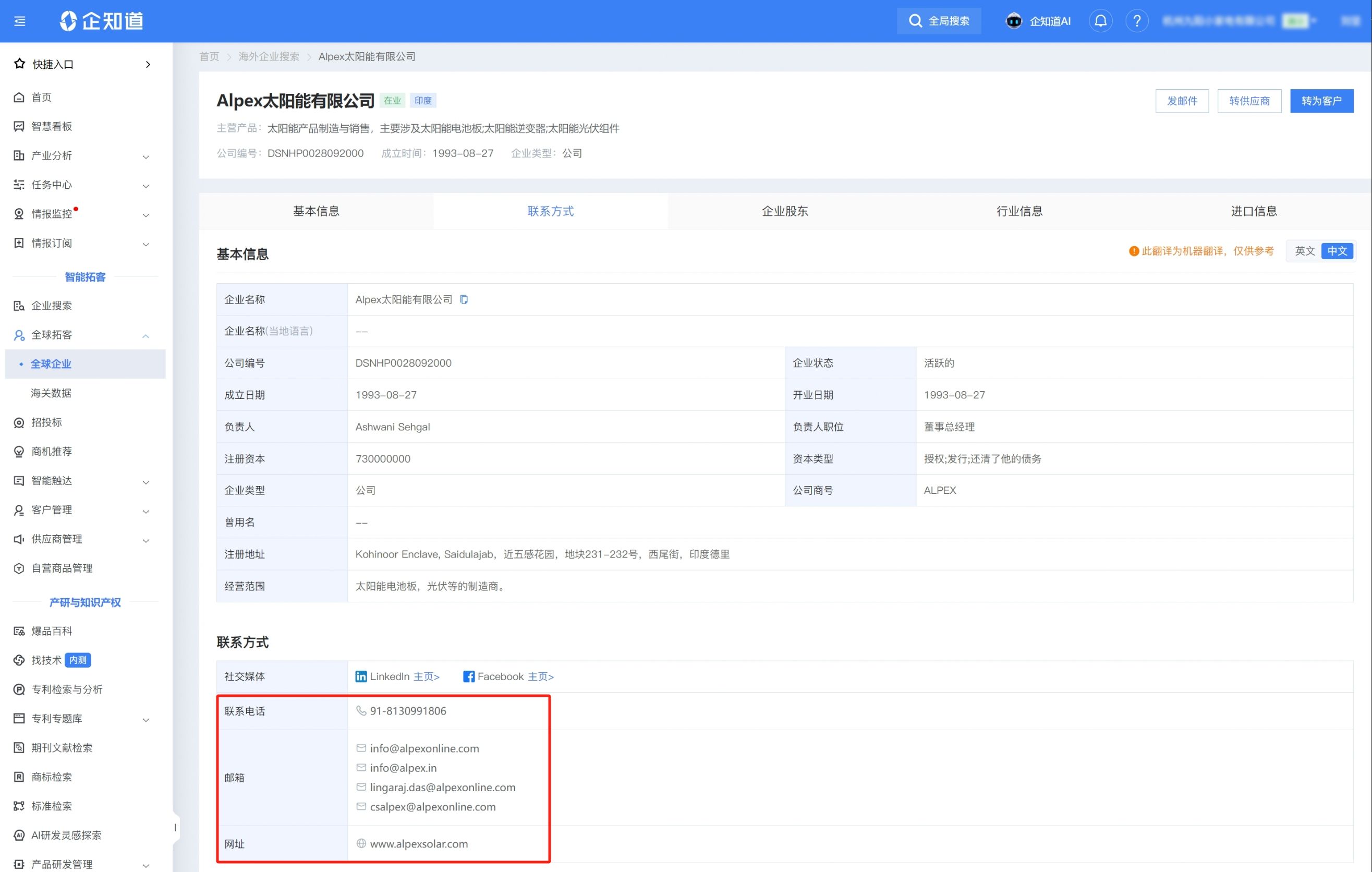Click 内测 badge beside 找技术
This screenshot has width=1372, height=872.
point(78,660)
